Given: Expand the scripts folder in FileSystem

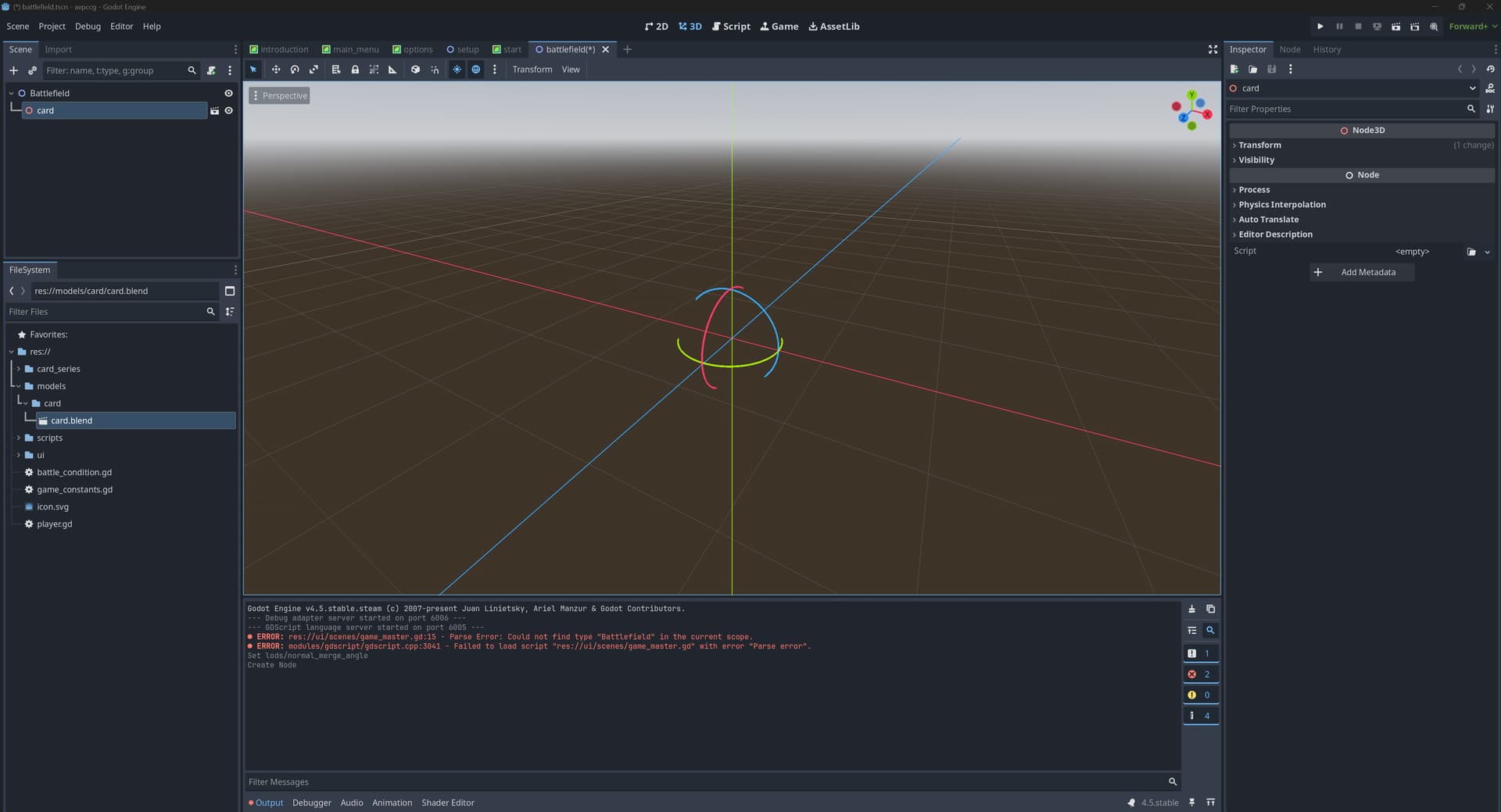Looking at the screenshot, I should pyautogui.click(x=19, y=438).
